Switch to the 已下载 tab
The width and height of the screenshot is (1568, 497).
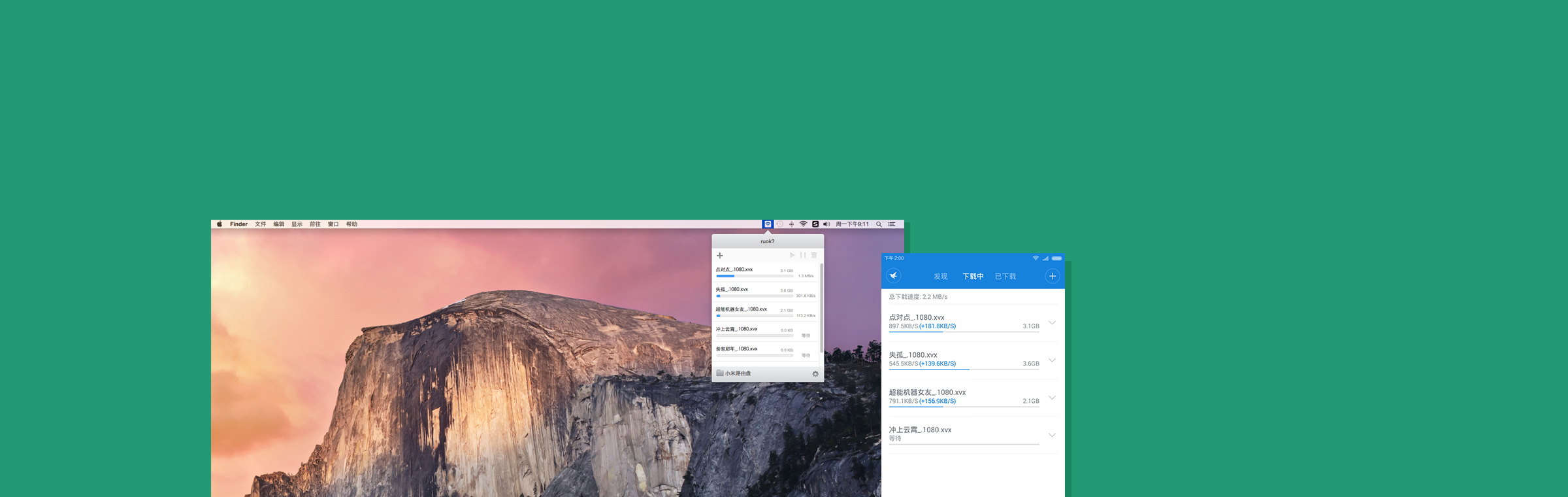1005,277
